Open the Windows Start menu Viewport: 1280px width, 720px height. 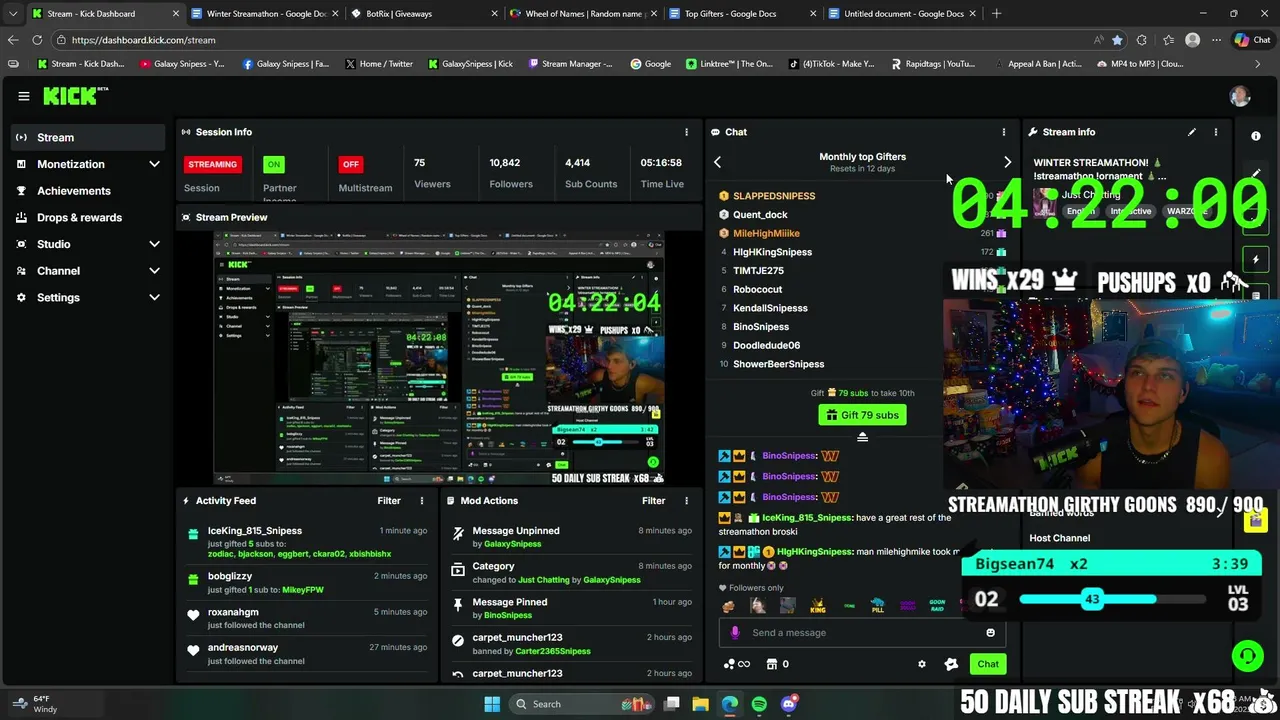point(492,704)
